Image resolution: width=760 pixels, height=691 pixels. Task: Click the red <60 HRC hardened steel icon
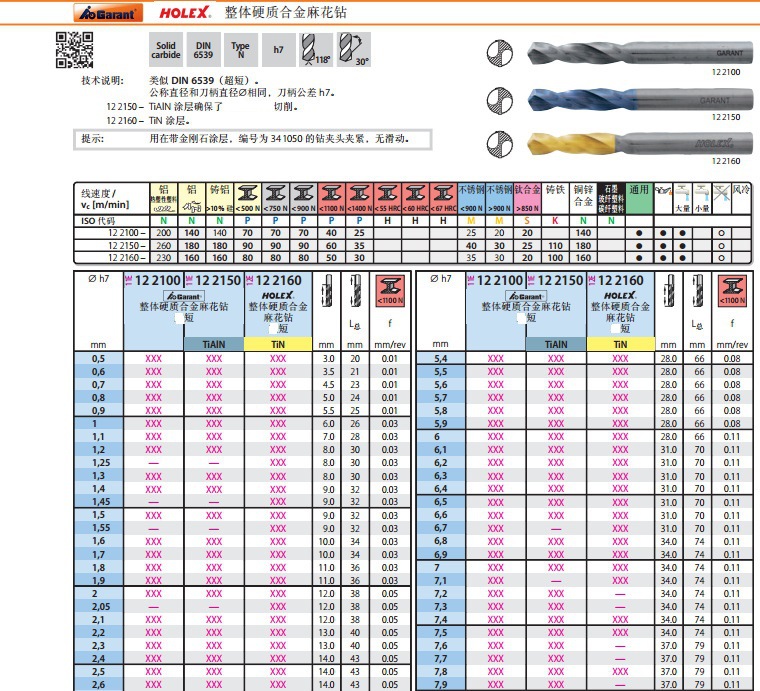(x=415, y=198)
